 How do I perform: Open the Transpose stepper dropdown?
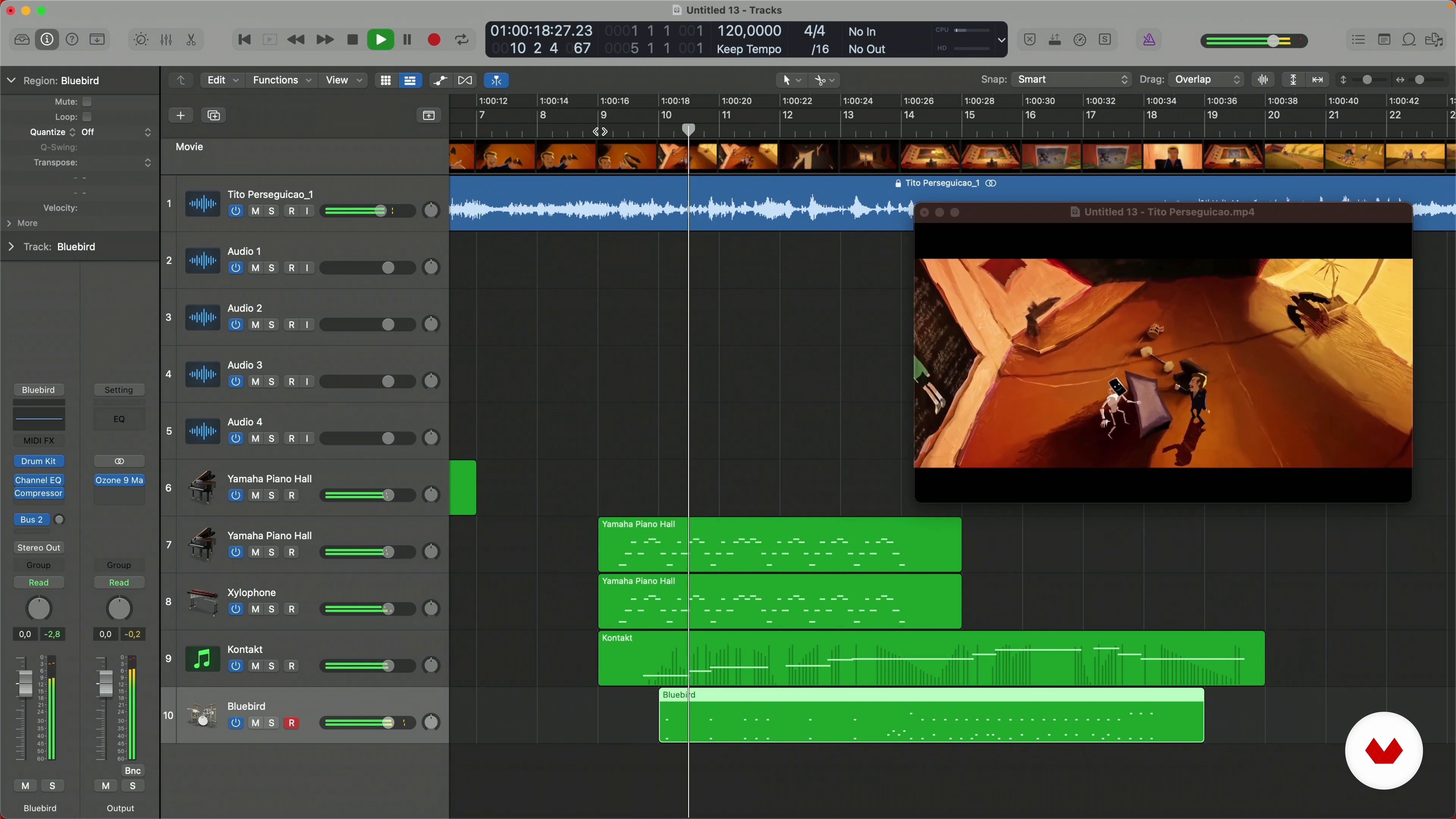pyautogui.click(x=147, y=163)
